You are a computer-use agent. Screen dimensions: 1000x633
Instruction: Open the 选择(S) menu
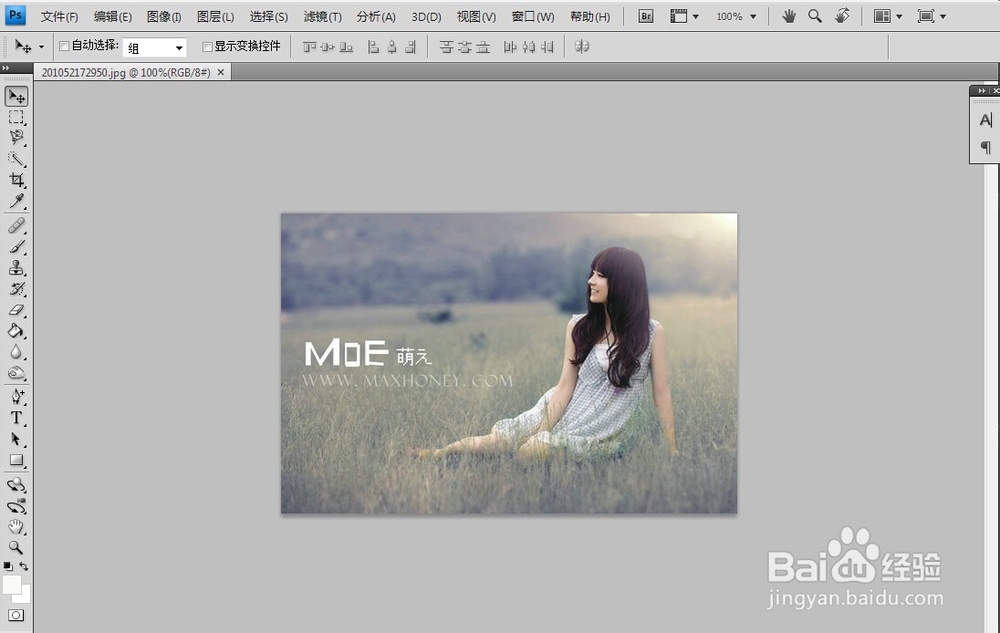pos(268,17)
